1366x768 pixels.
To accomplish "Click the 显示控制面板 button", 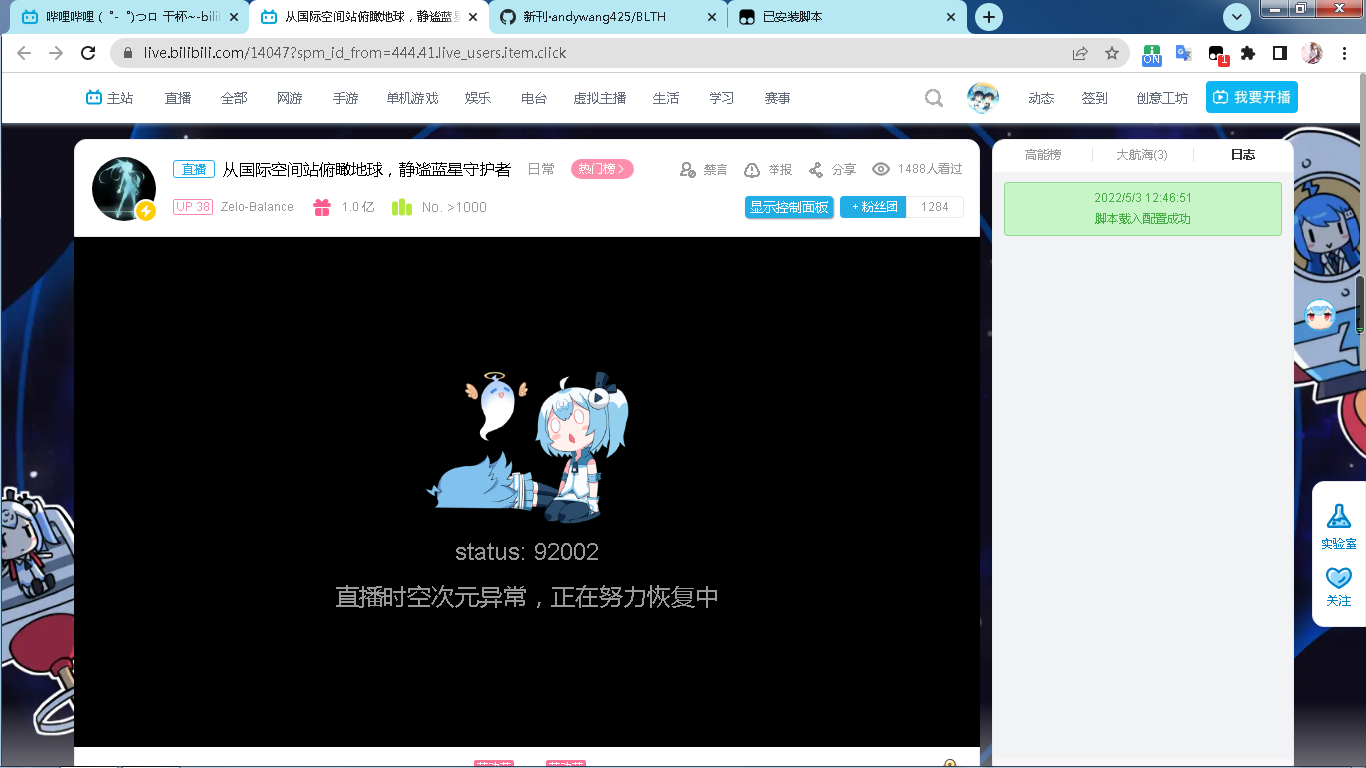I will click(789, 207).
